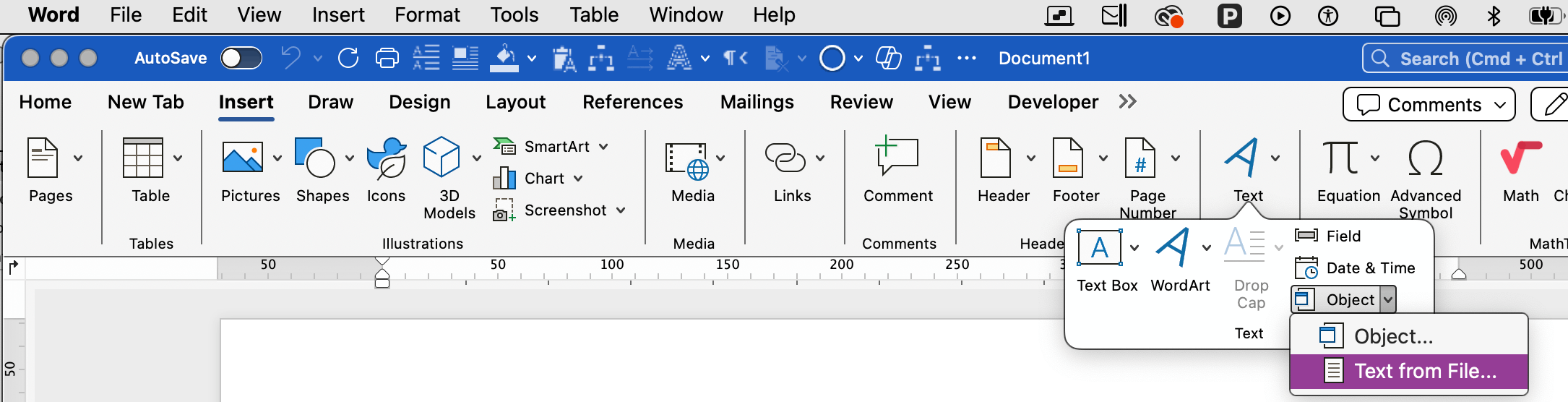Screen dimensions: 1568x402
Task: Click the Print icon in the quick access toolbar
Action: pos(387,58)
